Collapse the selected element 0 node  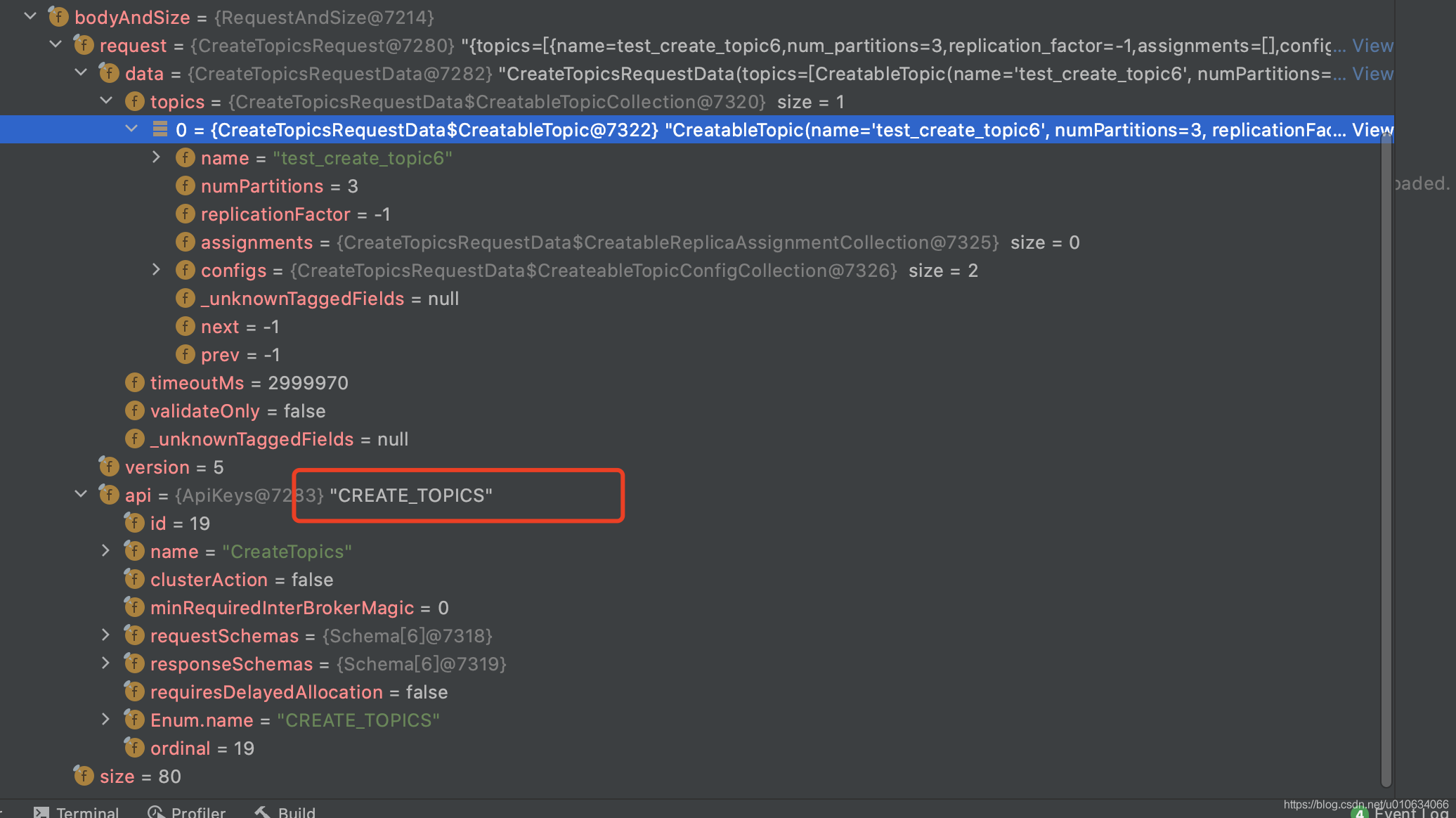[131, 129]
